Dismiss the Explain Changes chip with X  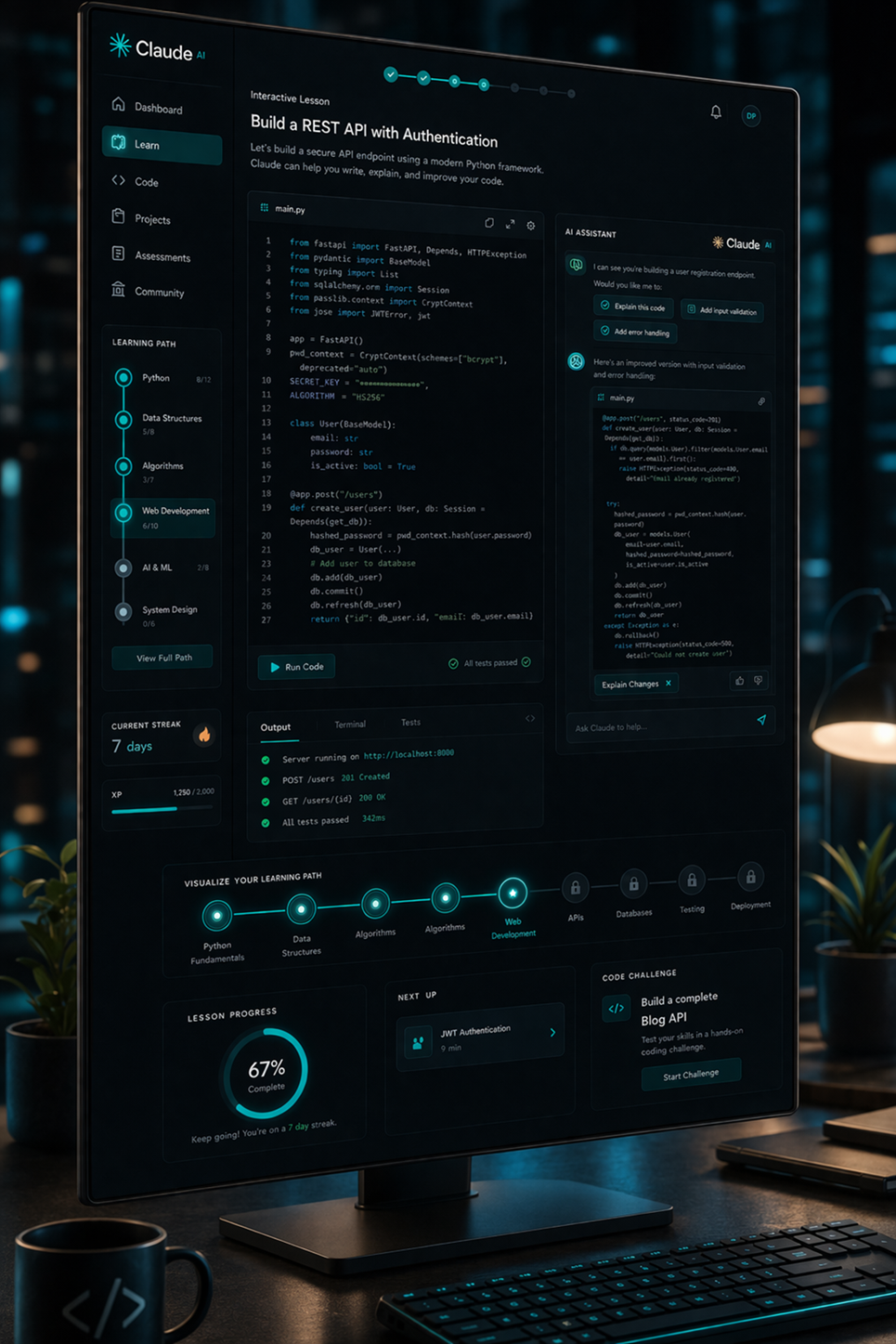[x=669, y=684]
